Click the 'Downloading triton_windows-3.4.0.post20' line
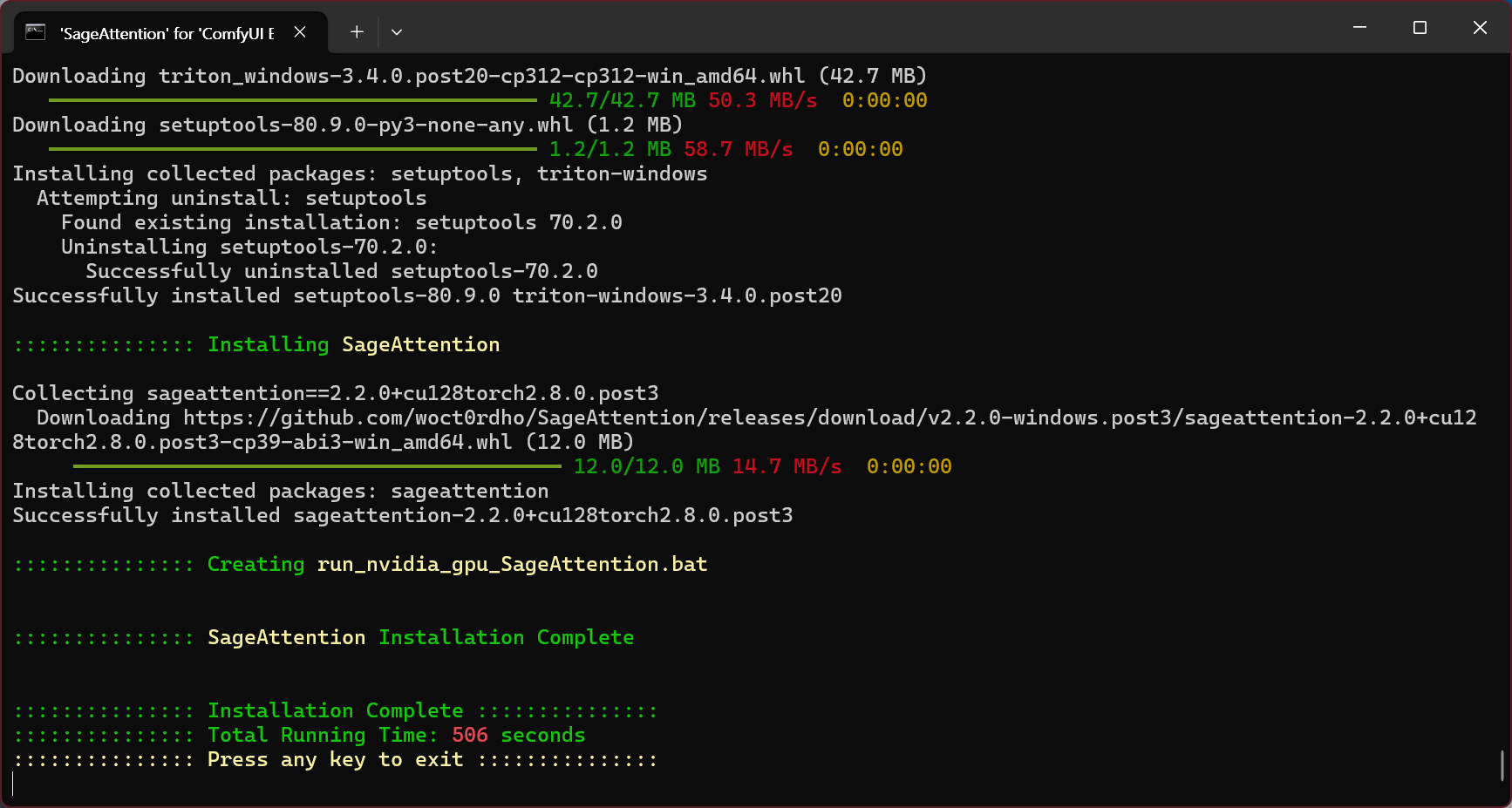This screenshot has height=808, width=1512. coord(469,76)
